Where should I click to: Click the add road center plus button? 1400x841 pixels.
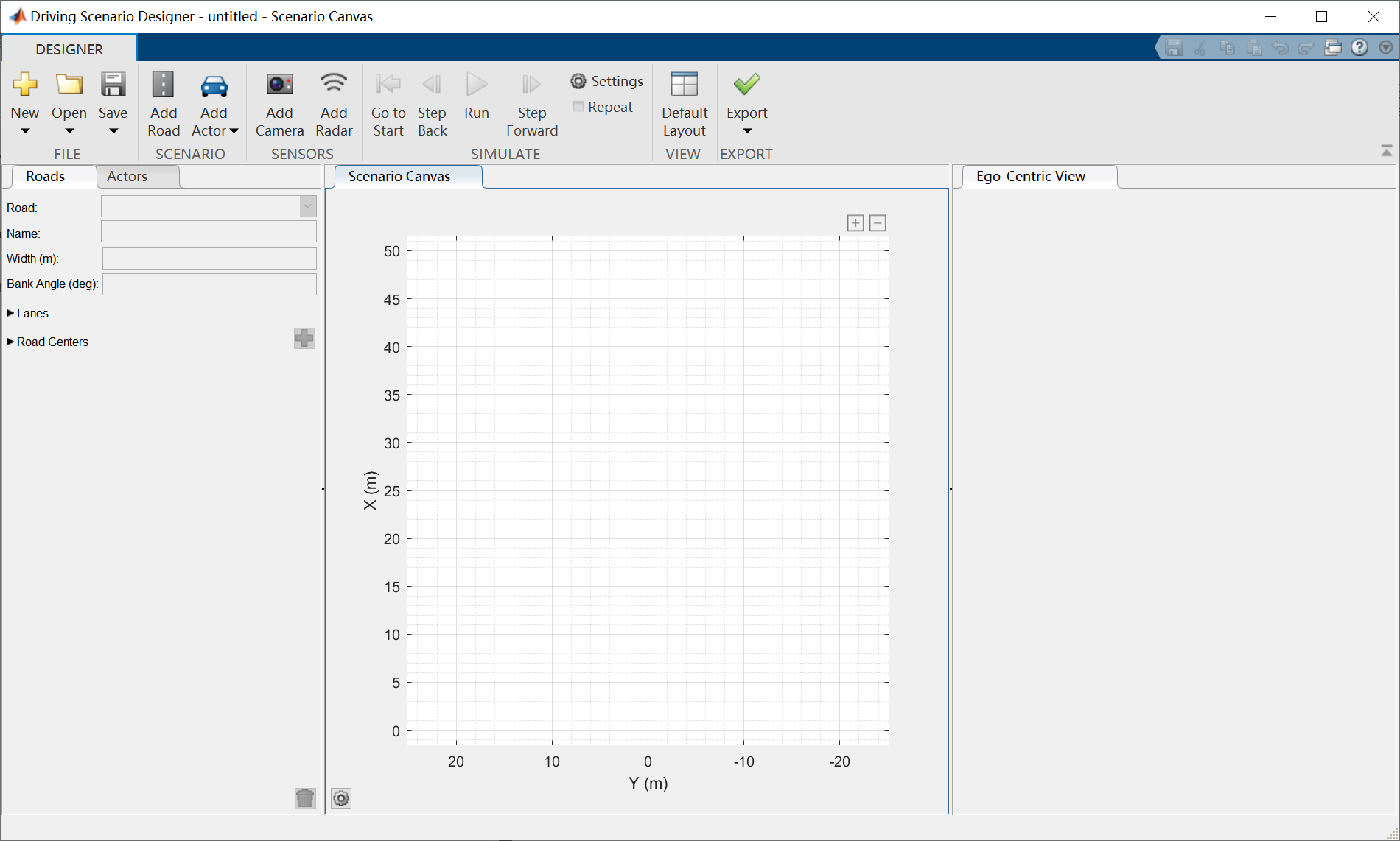click(x=304, y=339)
